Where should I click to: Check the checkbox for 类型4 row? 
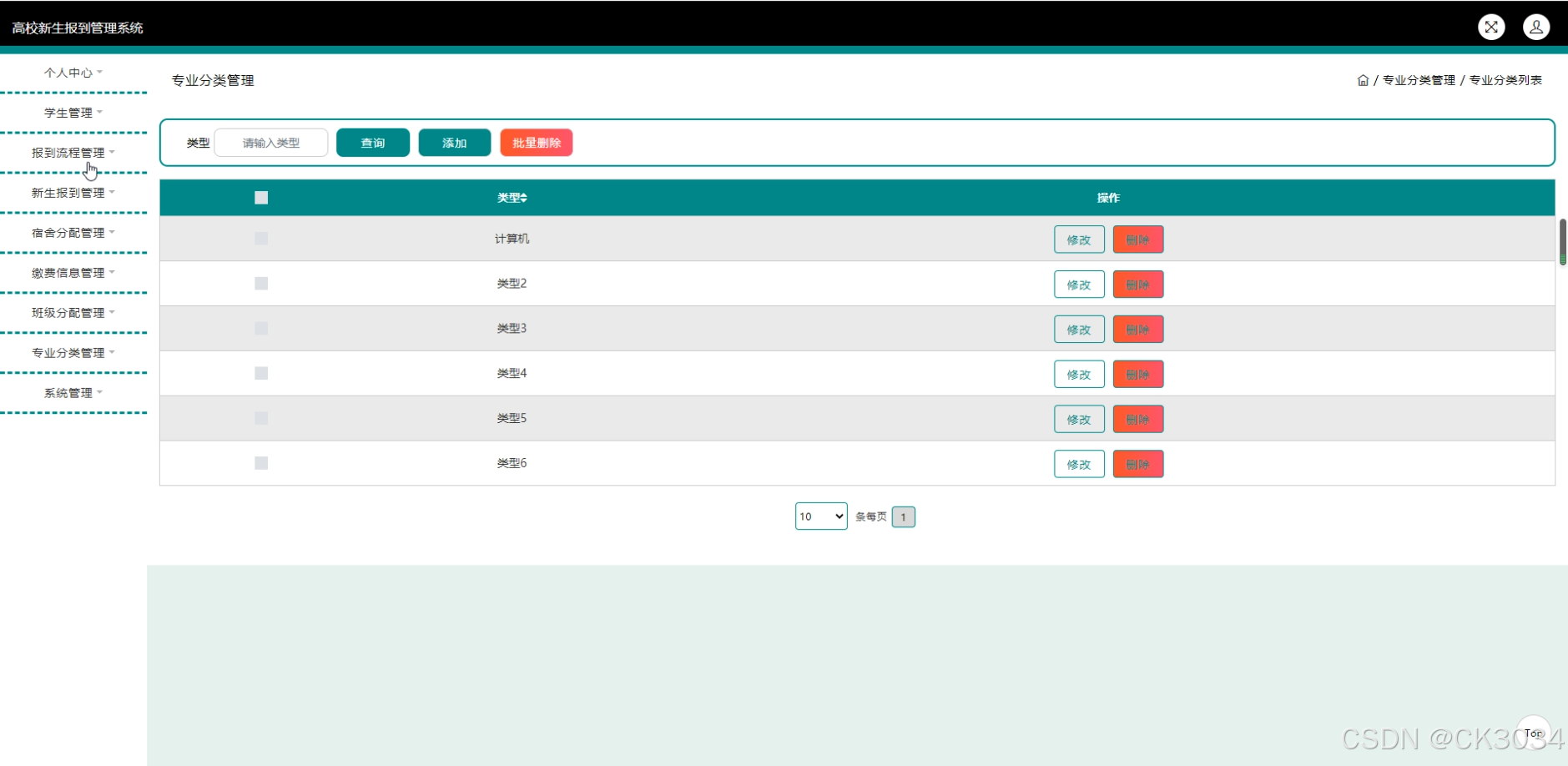(261, 373)
